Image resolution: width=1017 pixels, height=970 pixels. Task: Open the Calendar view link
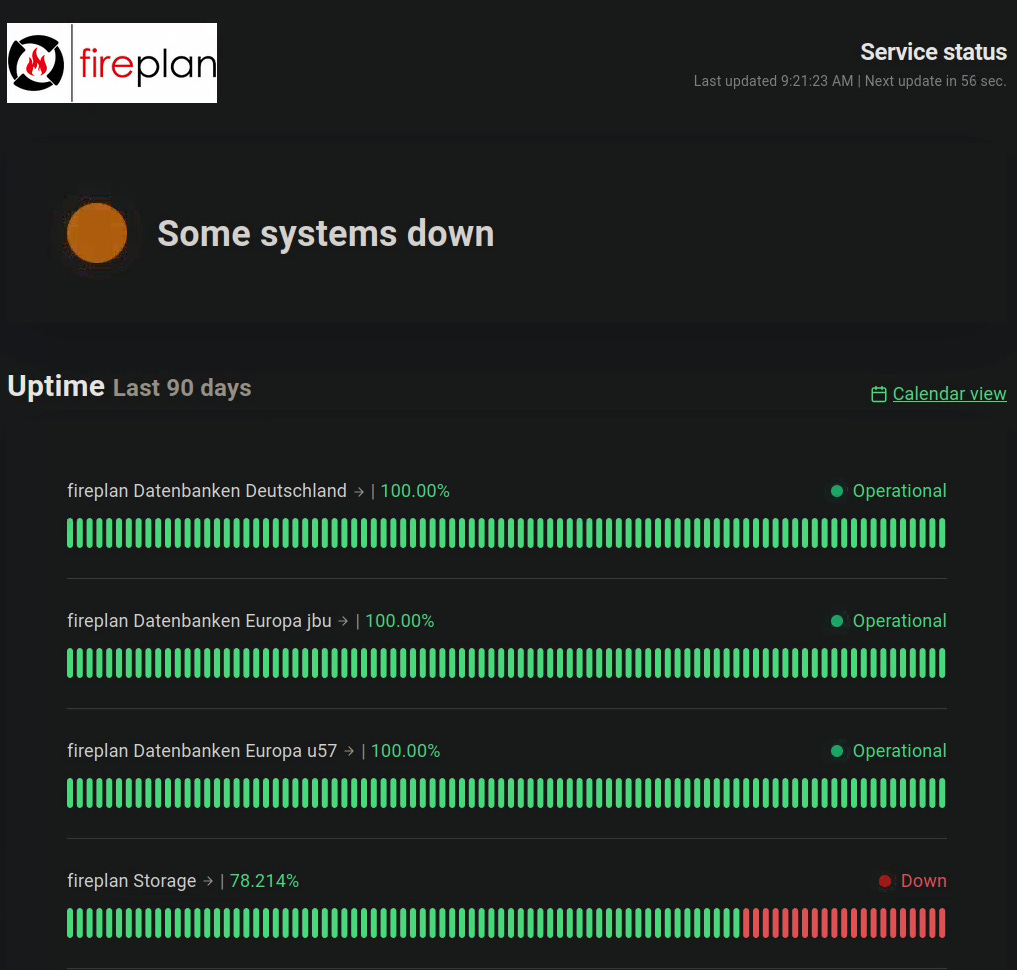point(949,394)
